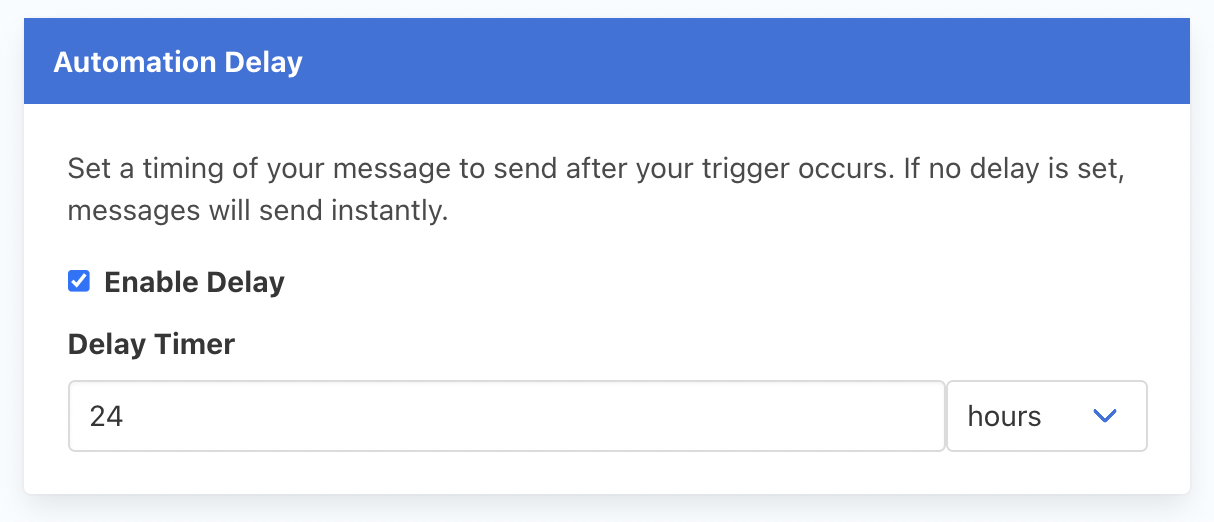Click the word hours in the combo box

1004,416
